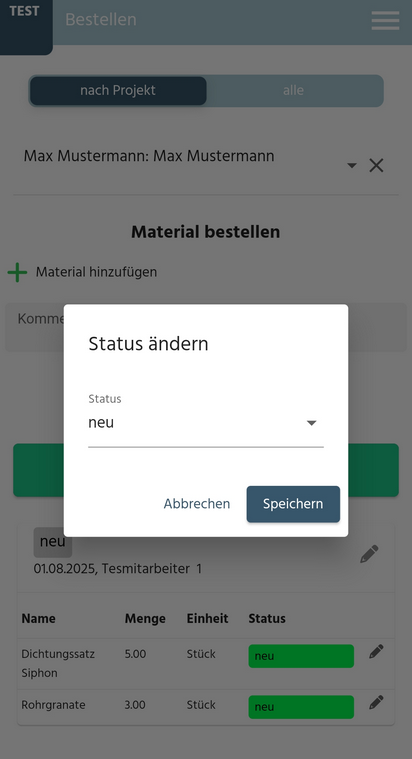Click the green 'neu' status for Rohrgranate
Image resolution: width=412 pixels, height=759 pixels.
click(301, 707)
